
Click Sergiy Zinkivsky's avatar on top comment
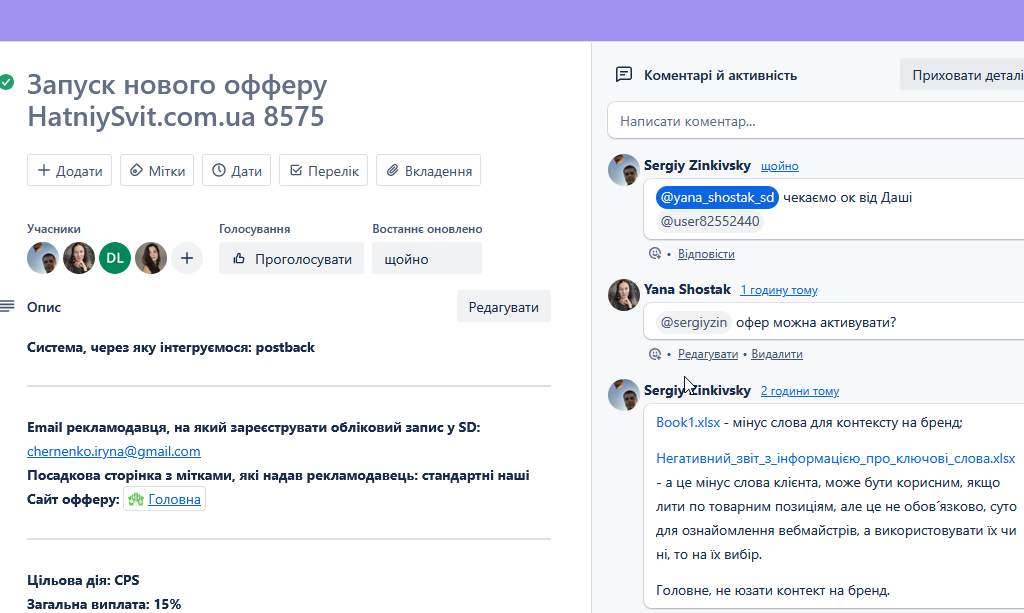624,170
